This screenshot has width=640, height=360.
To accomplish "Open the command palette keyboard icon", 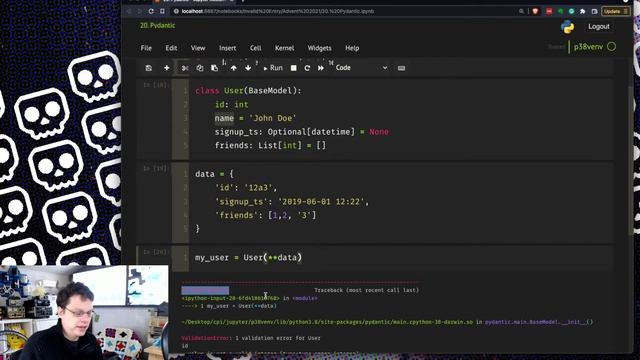I will pos(401,68).
